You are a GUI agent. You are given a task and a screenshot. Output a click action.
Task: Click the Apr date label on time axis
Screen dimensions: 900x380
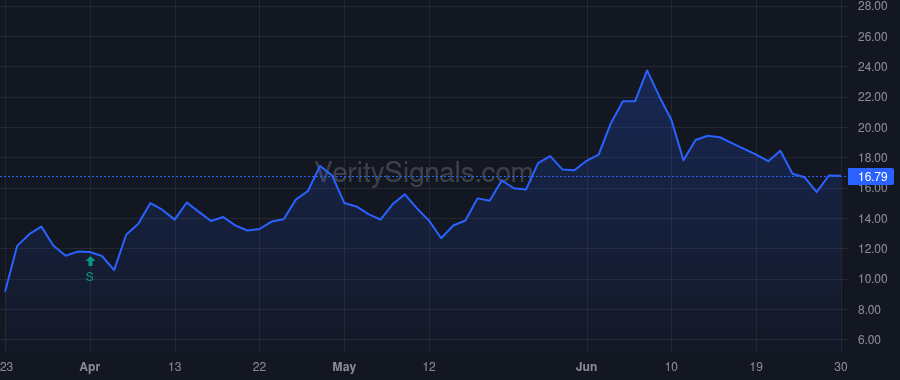coord(90,367)
